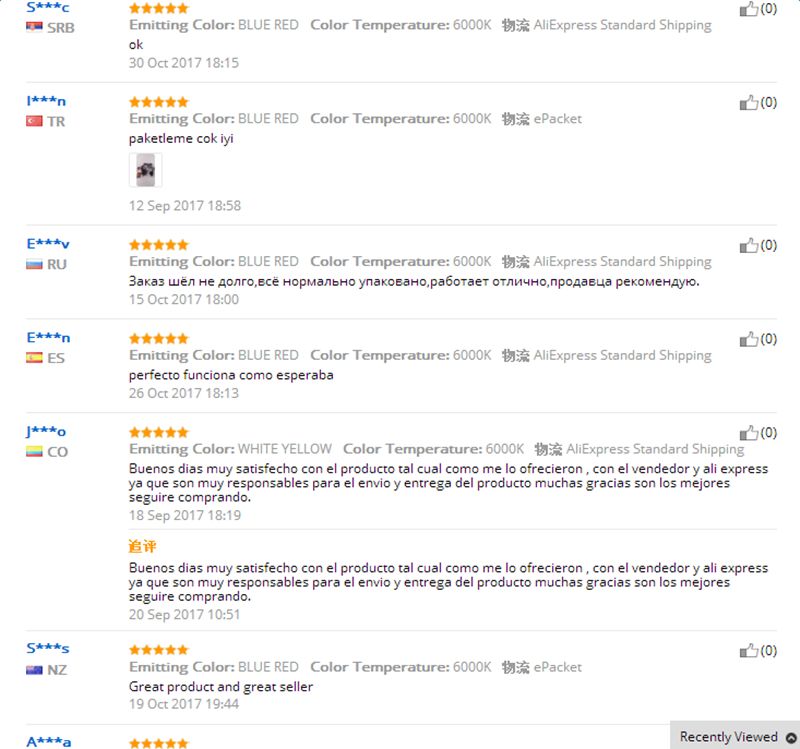The image size is (800, 749).
Task: Click the Turkey flag icon beside TR
Action: (34, 121)
